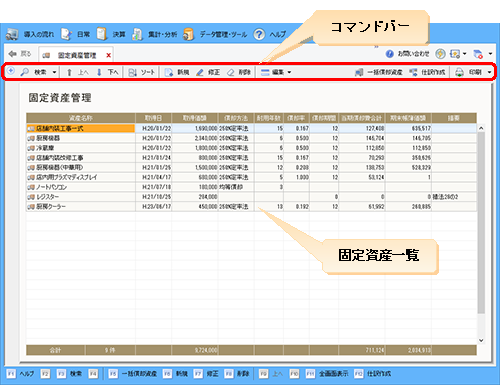Click the 償却方法 column header

pyautogui.click(x=236, y=118)
